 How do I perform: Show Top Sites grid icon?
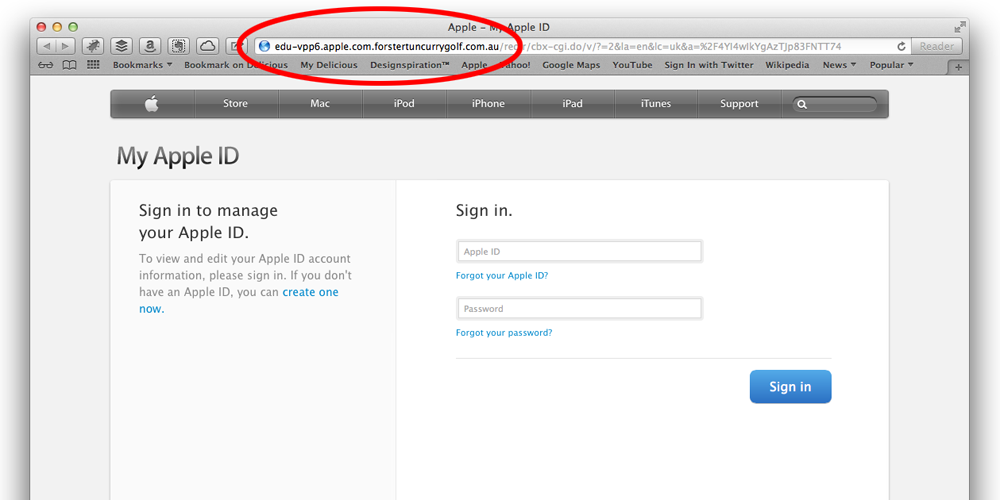[x=93, y=65]
